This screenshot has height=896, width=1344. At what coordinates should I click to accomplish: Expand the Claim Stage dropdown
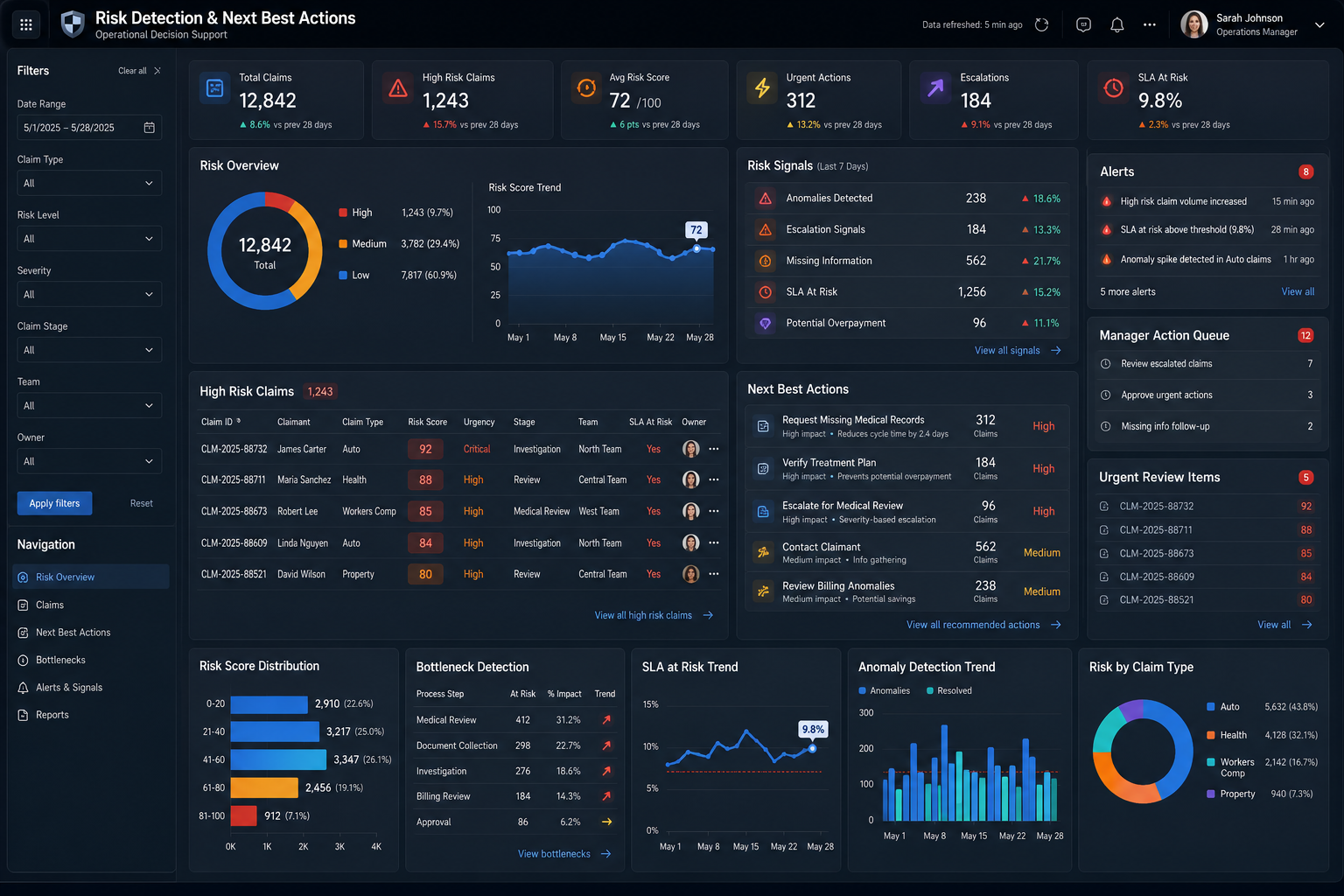89,350
